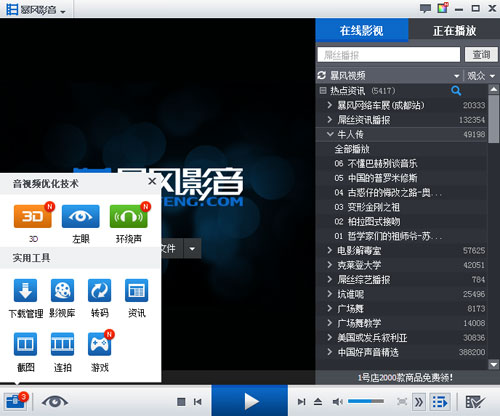Switch to the 在线影视 tab

point(362,30)
